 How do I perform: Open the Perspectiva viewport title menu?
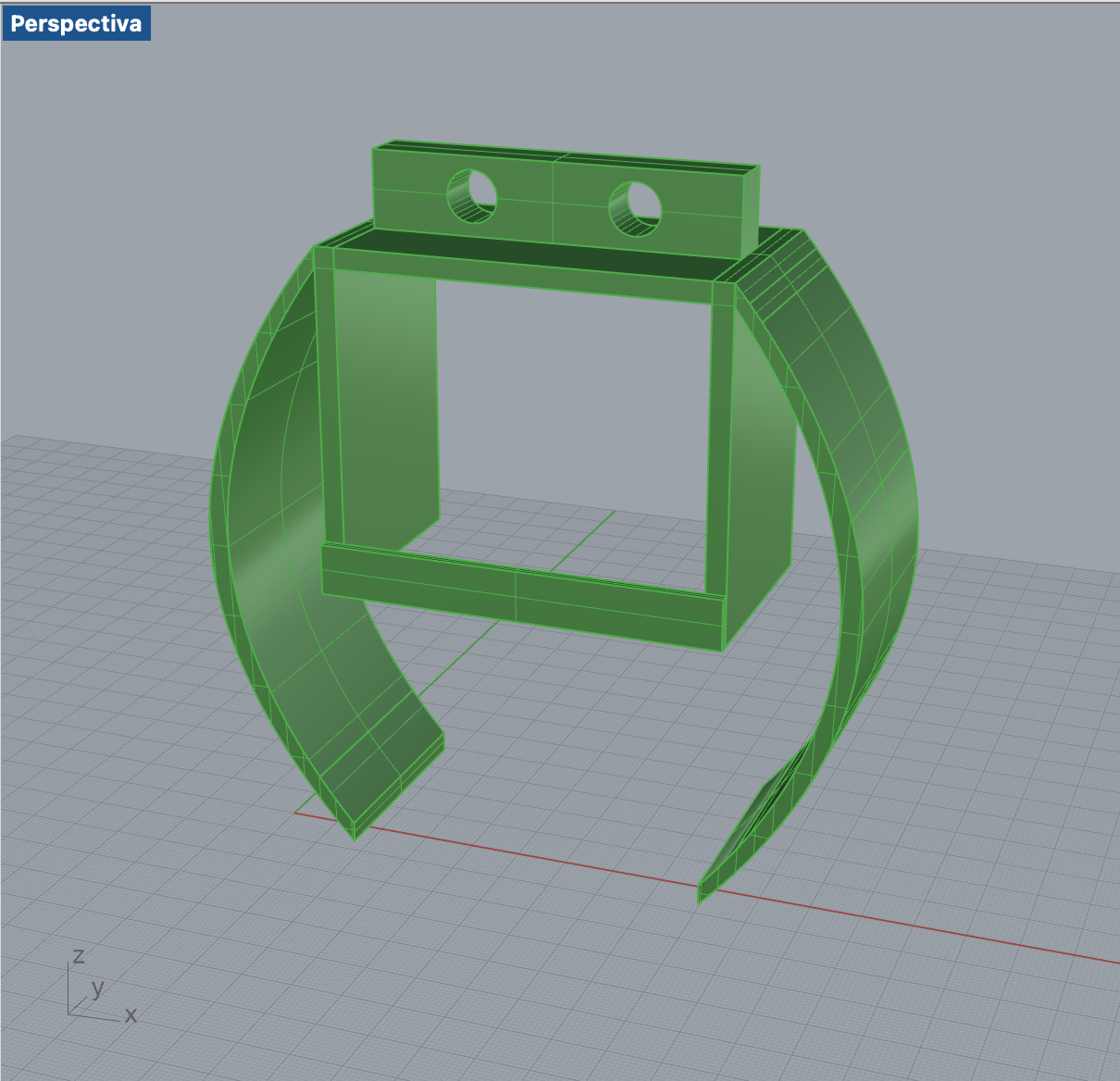tap(76, 24)
